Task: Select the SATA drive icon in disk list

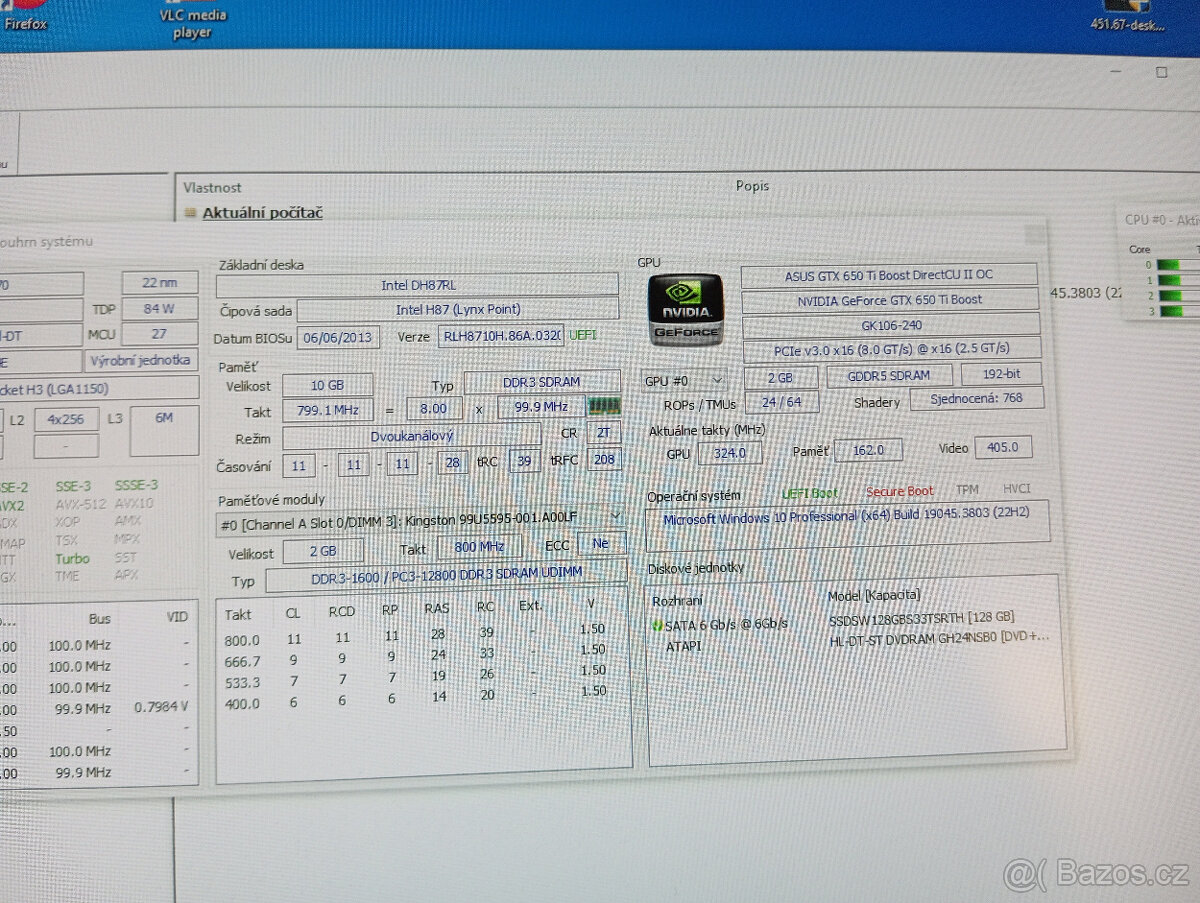Action: pyautogui.click(x=657, y=625)
